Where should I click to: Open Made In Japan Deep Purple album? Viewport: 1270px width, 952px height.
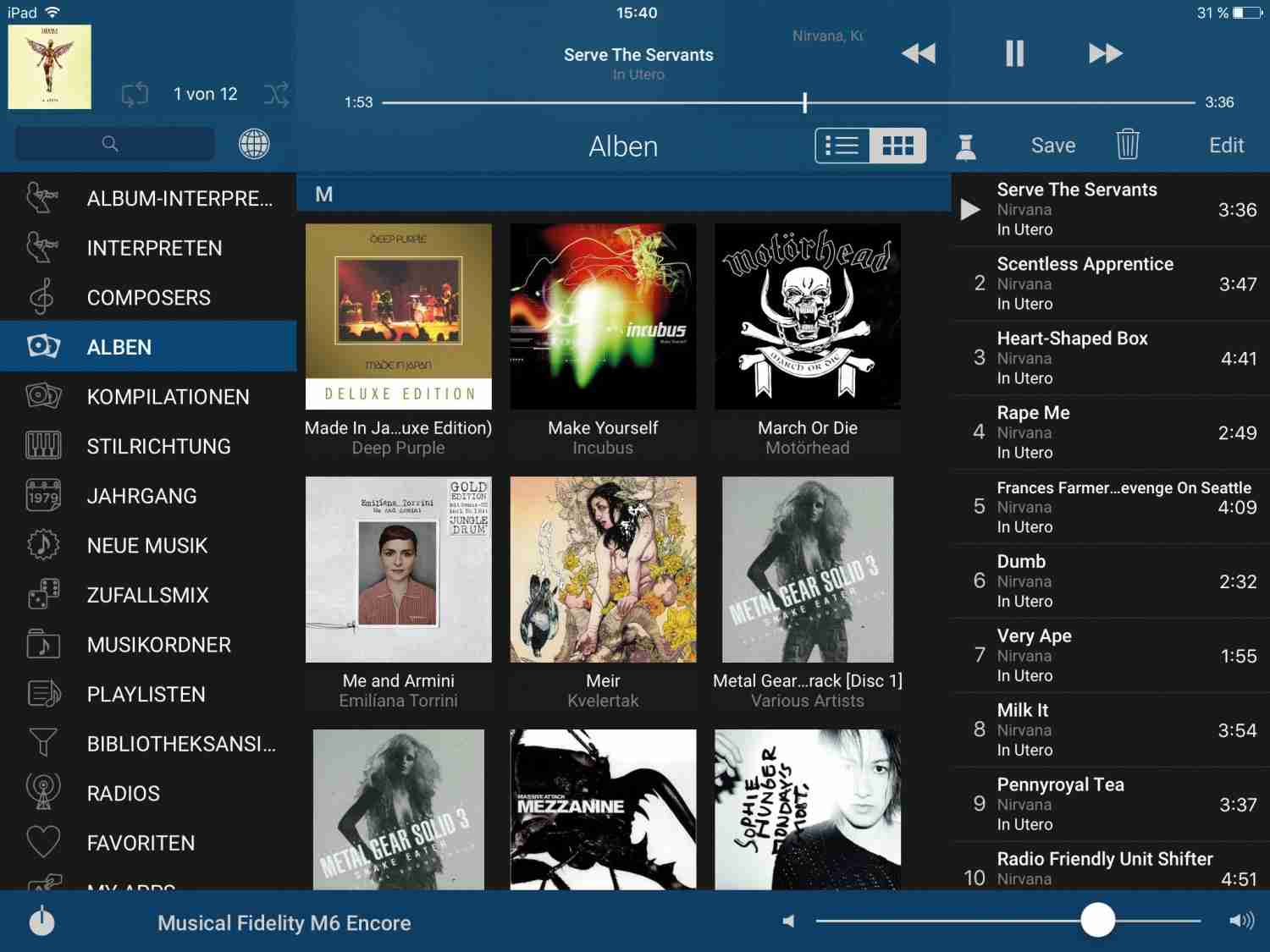click(x=398, y=316)
